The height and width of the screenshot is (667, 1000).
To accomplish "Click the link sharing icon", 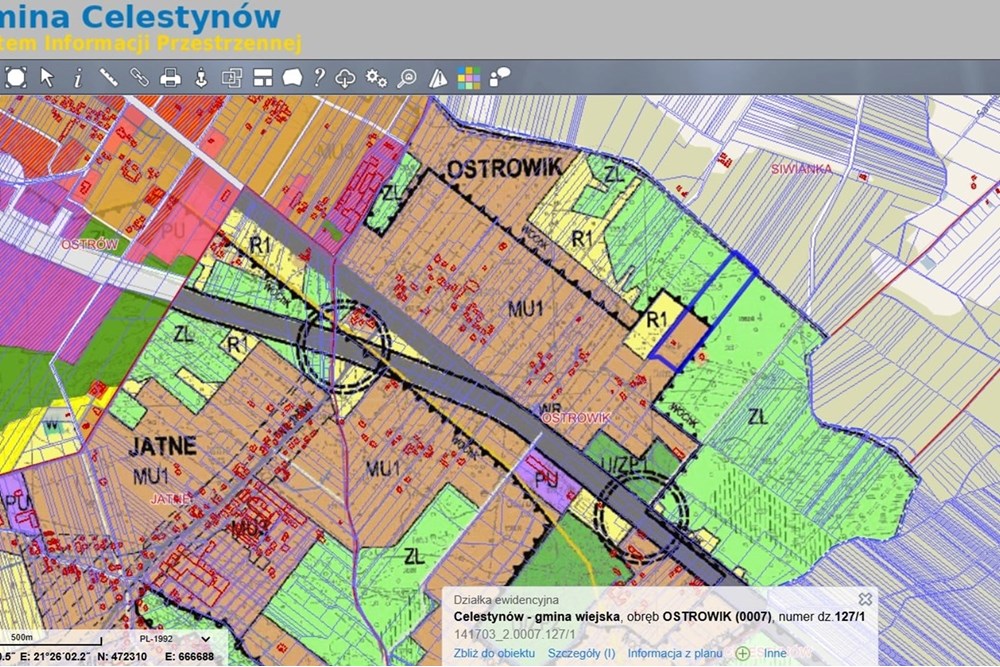I will click(139, 76).
